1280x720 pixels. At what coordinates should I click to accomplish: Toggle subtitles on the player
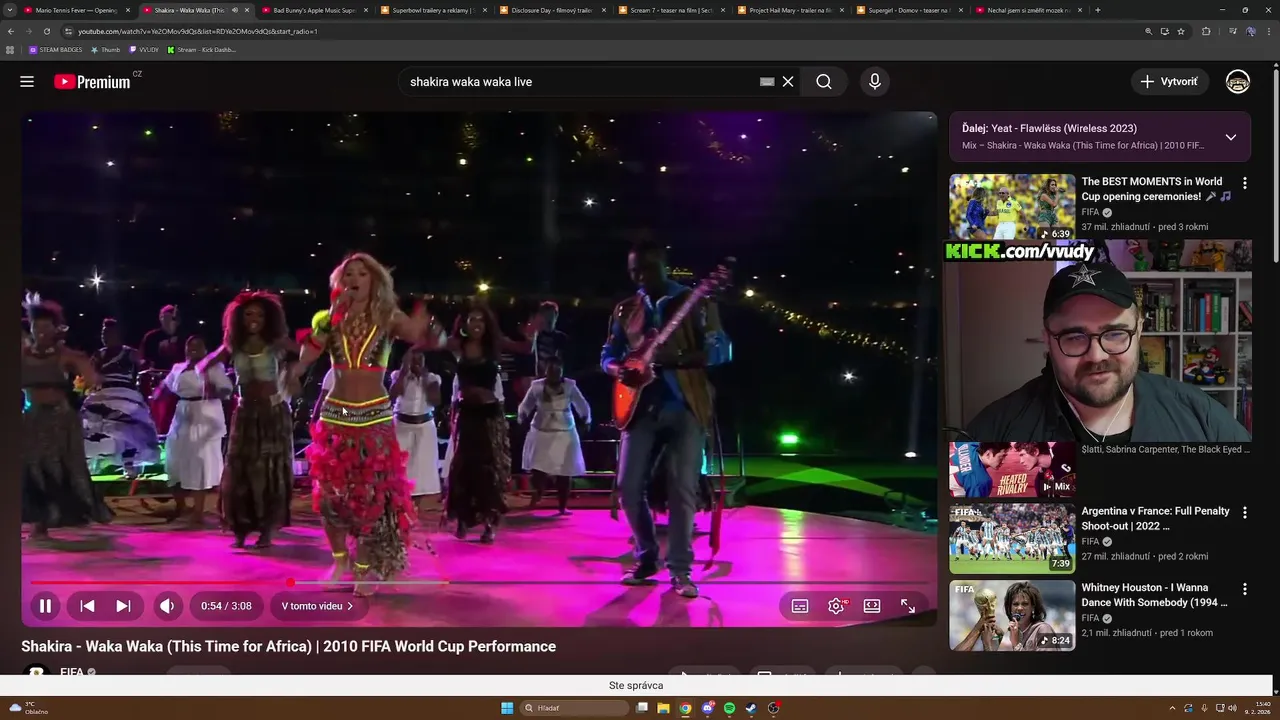tap(800, 606)
